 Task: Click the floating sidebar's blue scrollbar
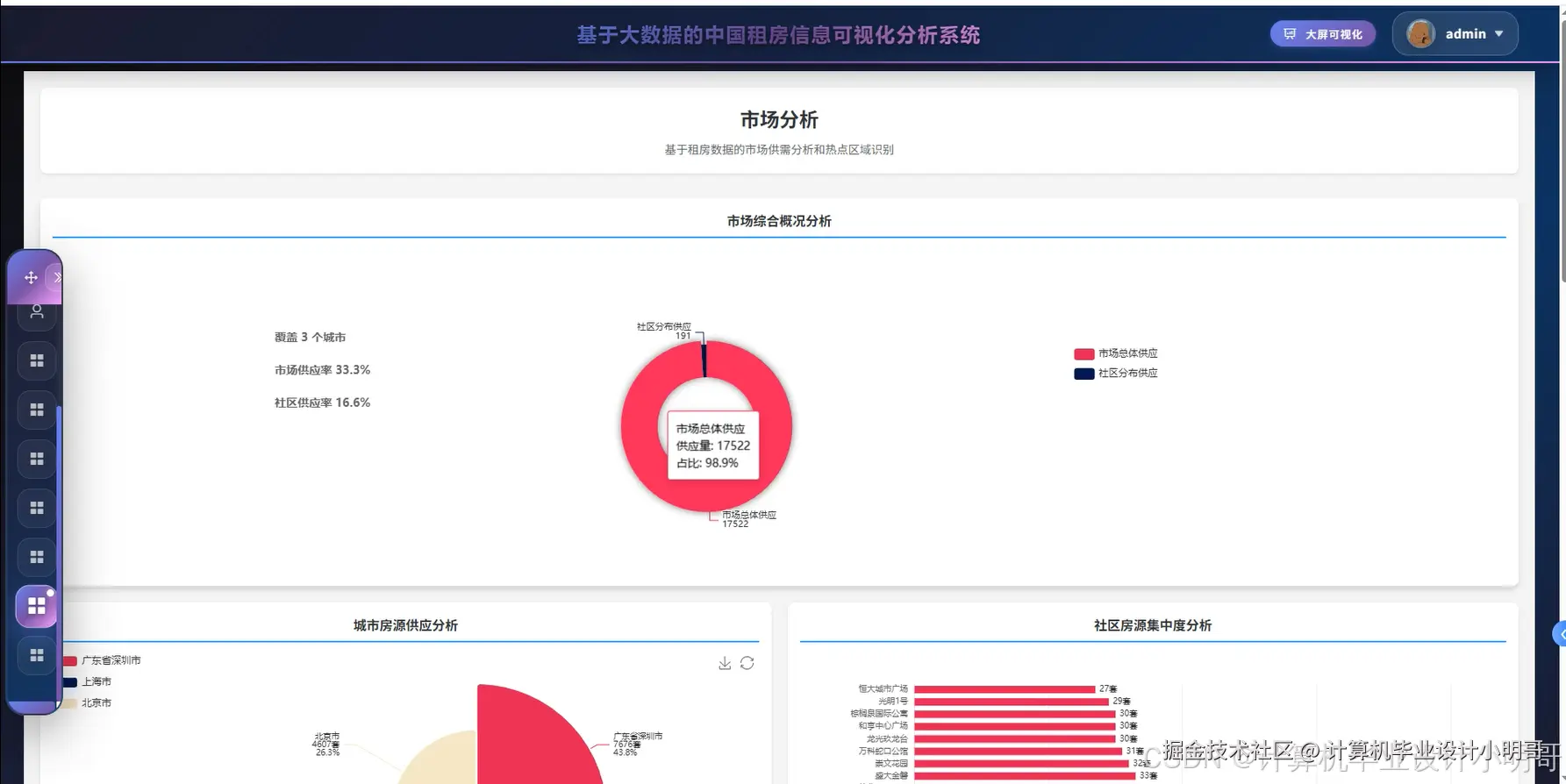click(59, 552)
